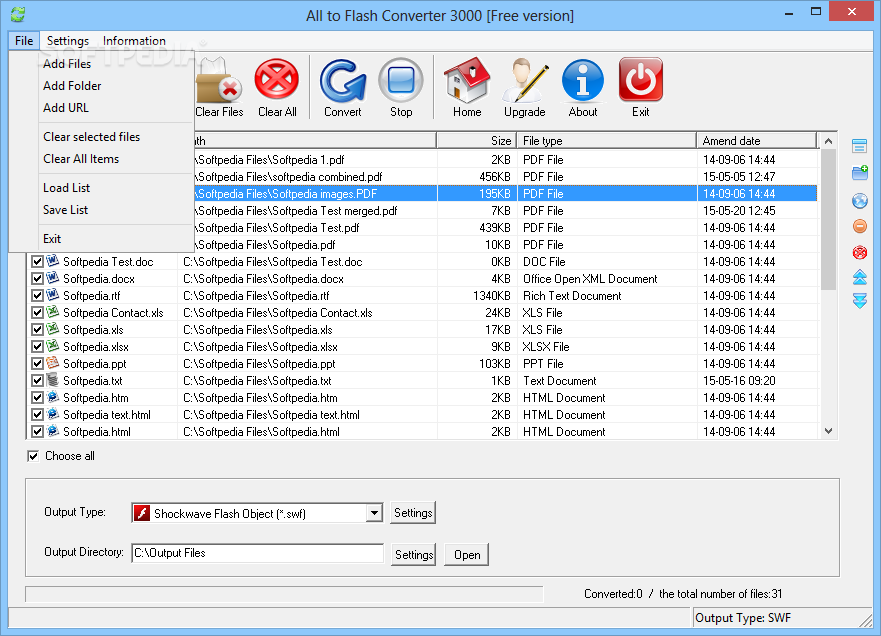The height and width of the screenshot is (636, 881).
Task: Click the Word icon beside Softpedia Test.doc
Action: [53, 261]
